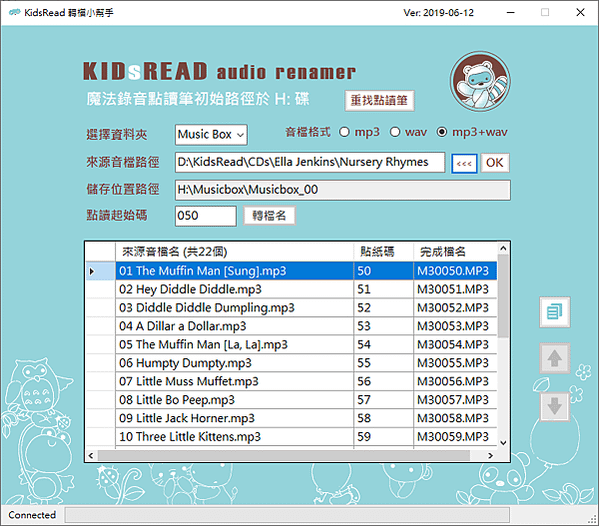Image resolution: width=599 pixels, height=526 pixels.
Task: Select the mp3 audio format option
Action: [x=359, y=132]
